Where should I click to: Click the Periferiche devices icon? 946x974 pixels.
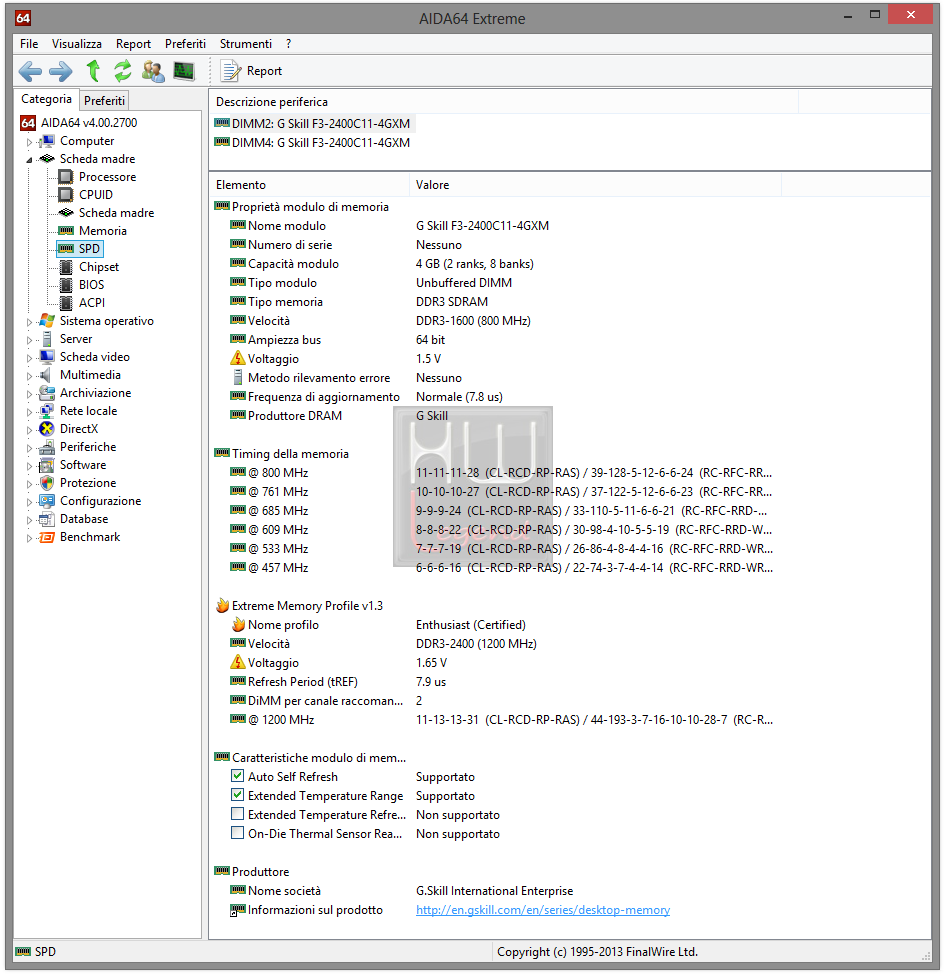point(47,447)
